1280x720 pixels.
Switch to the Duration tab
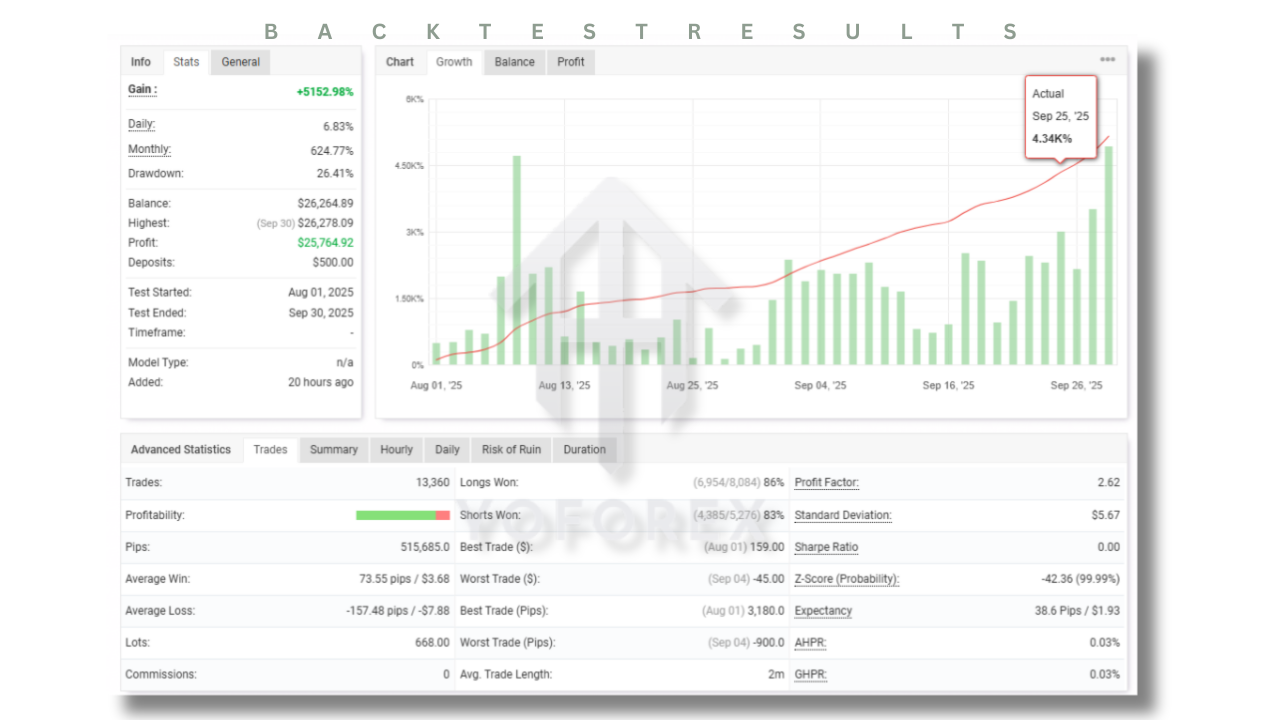coord(584,450)
